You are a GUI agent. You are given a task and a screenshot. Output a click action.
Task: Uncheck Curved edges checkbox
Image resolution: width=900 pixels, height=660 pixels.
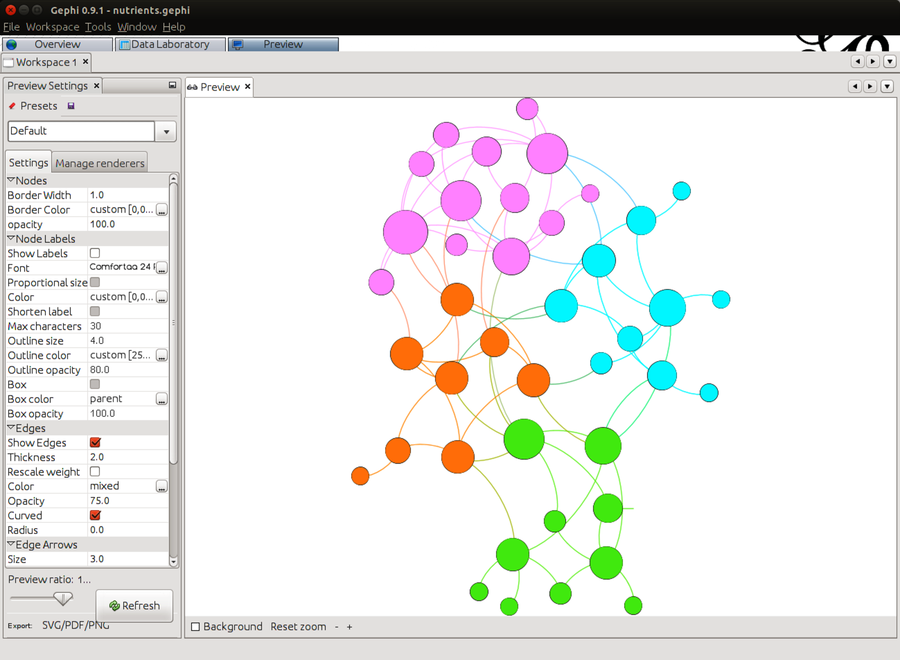(95, 515)
